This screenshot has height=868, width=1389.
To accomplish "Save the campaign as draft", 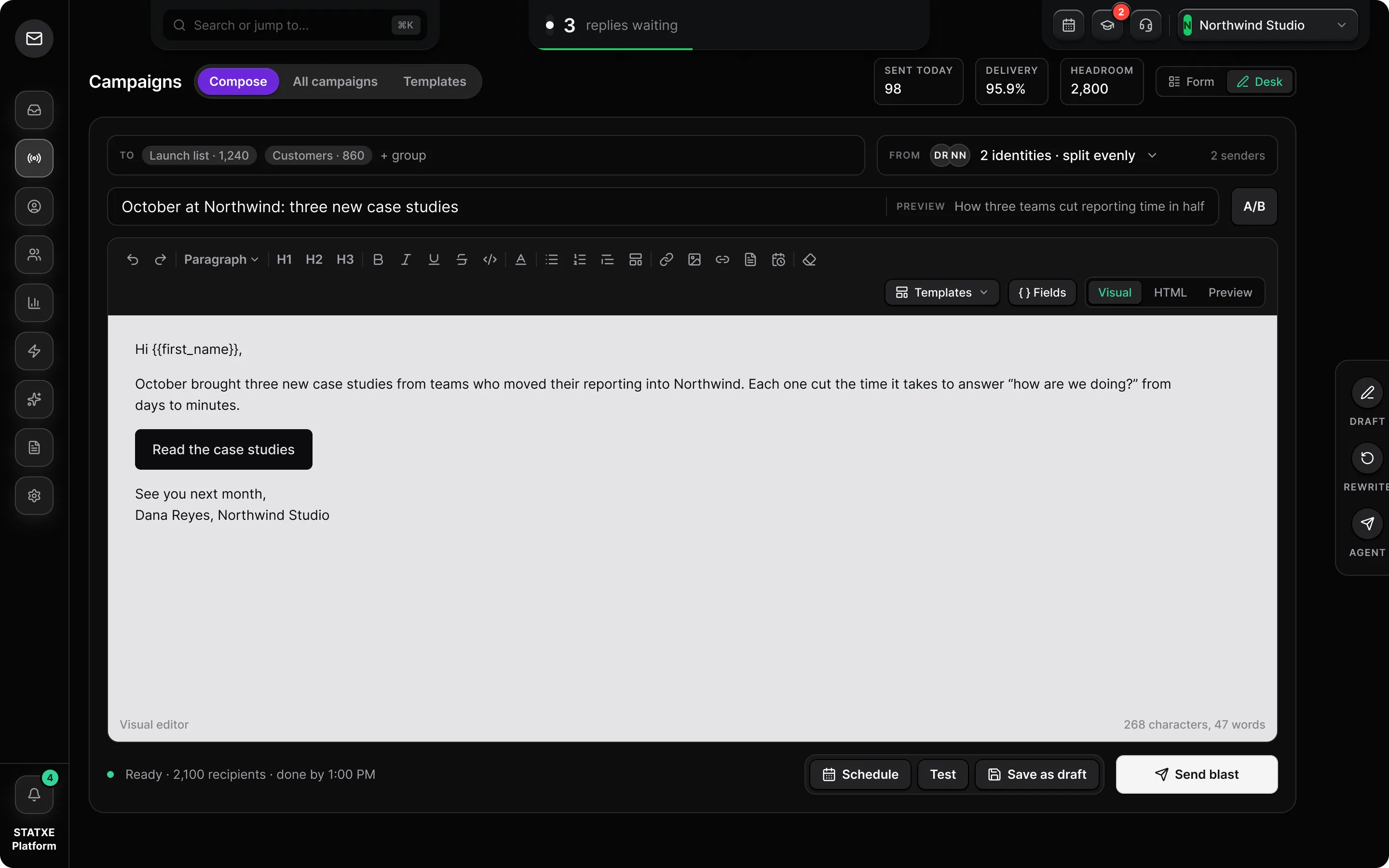I will click(1037, 774).
